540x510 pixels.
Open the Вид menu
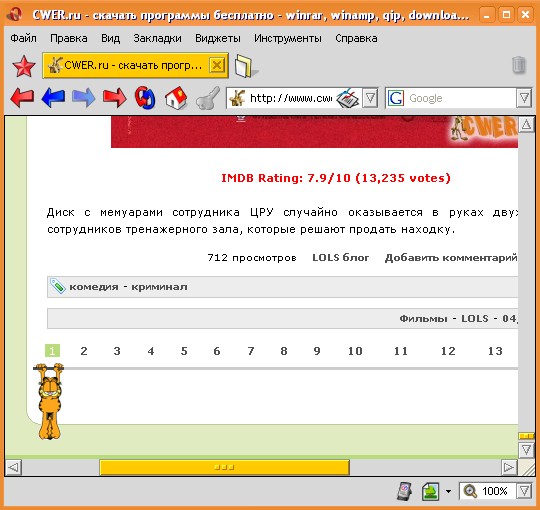pyautogui.click(x=110, y=38)
